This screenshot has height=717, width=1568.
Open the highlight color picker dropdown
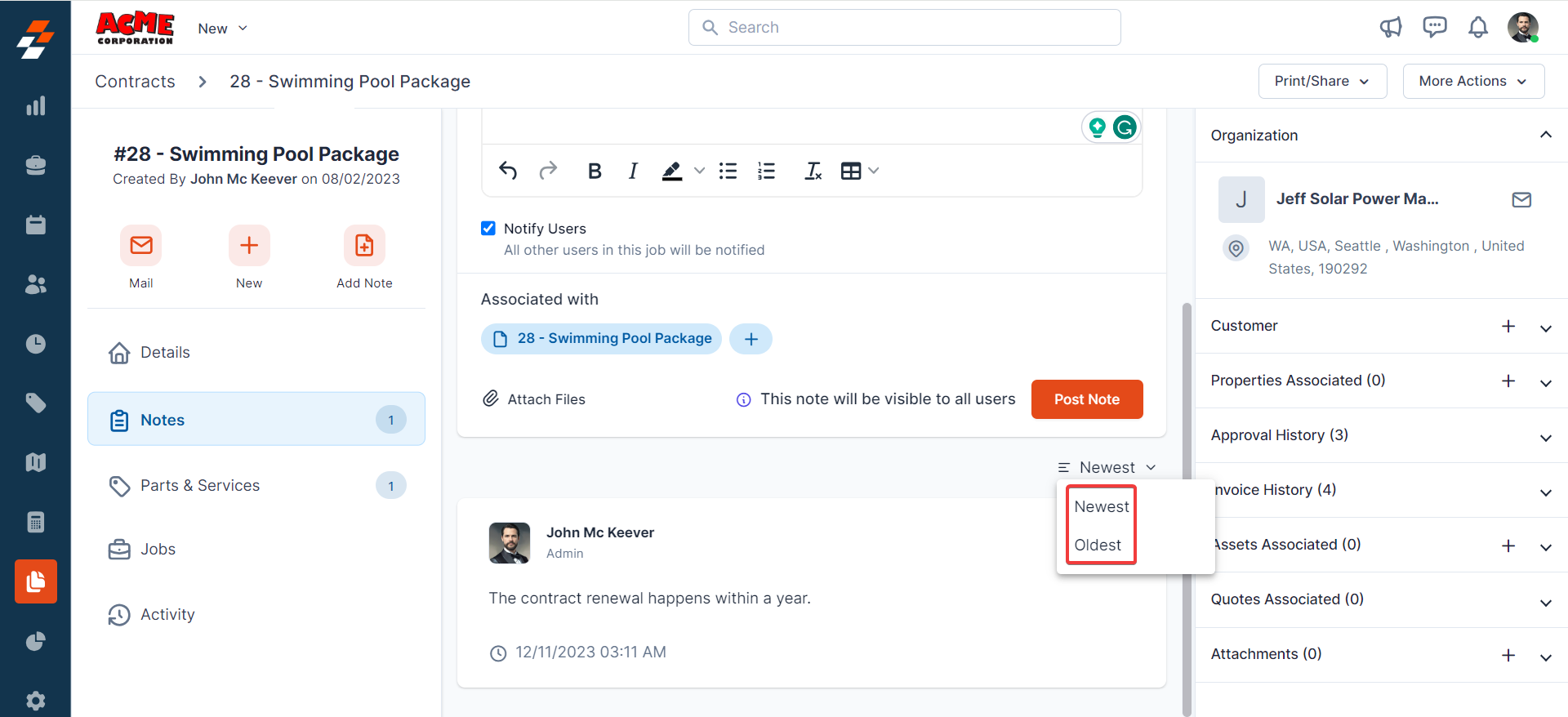699,171
